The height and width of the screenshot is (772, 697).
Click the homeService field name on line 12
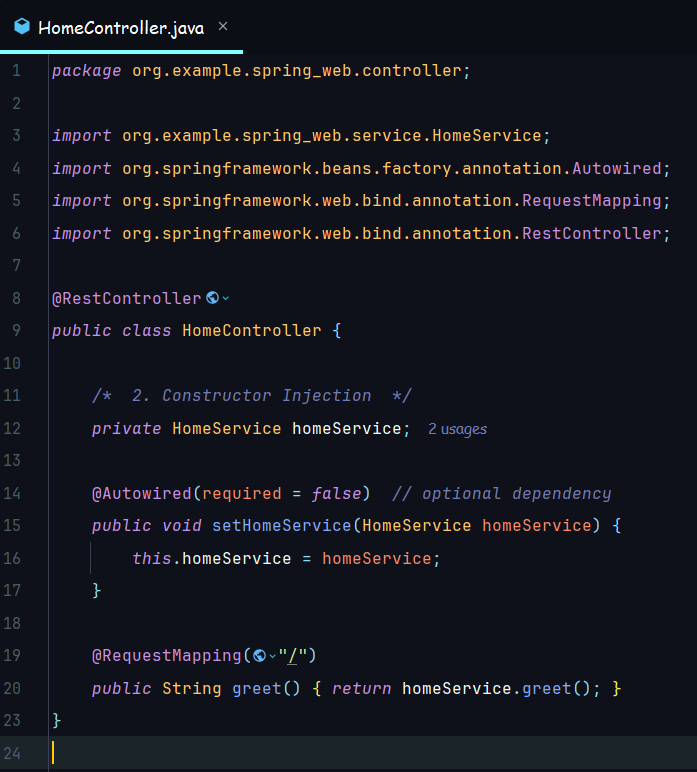[347, 428]
